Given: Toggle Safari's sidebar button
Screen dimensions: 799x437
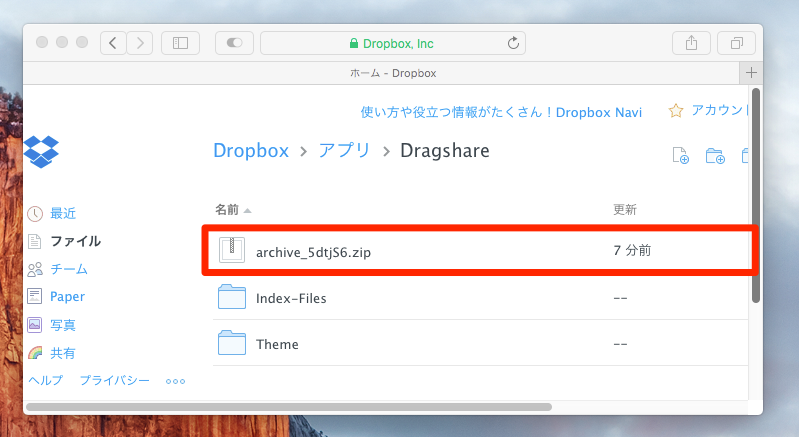Looking at the screenshot, I should (180, 43).
